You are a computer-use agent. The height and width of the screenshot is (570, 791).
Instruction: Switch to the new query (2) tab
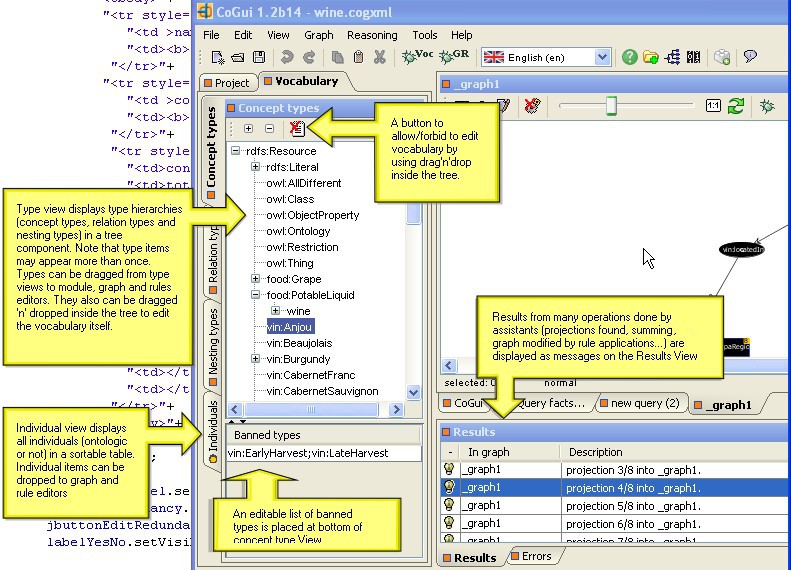pyautogui.click(x=640, y=404)
